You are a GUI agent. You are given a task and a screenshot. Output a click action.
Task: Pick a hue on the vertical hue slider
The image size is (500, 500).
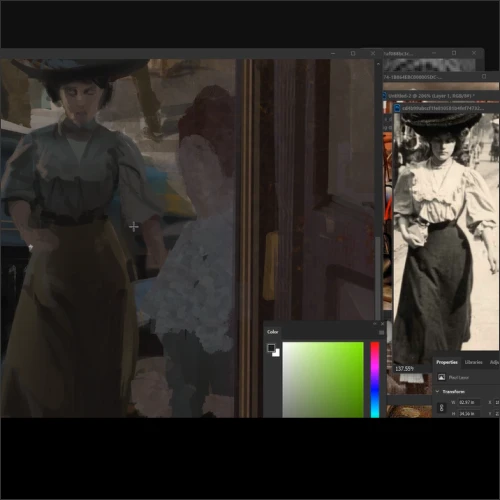pos(375,379)
